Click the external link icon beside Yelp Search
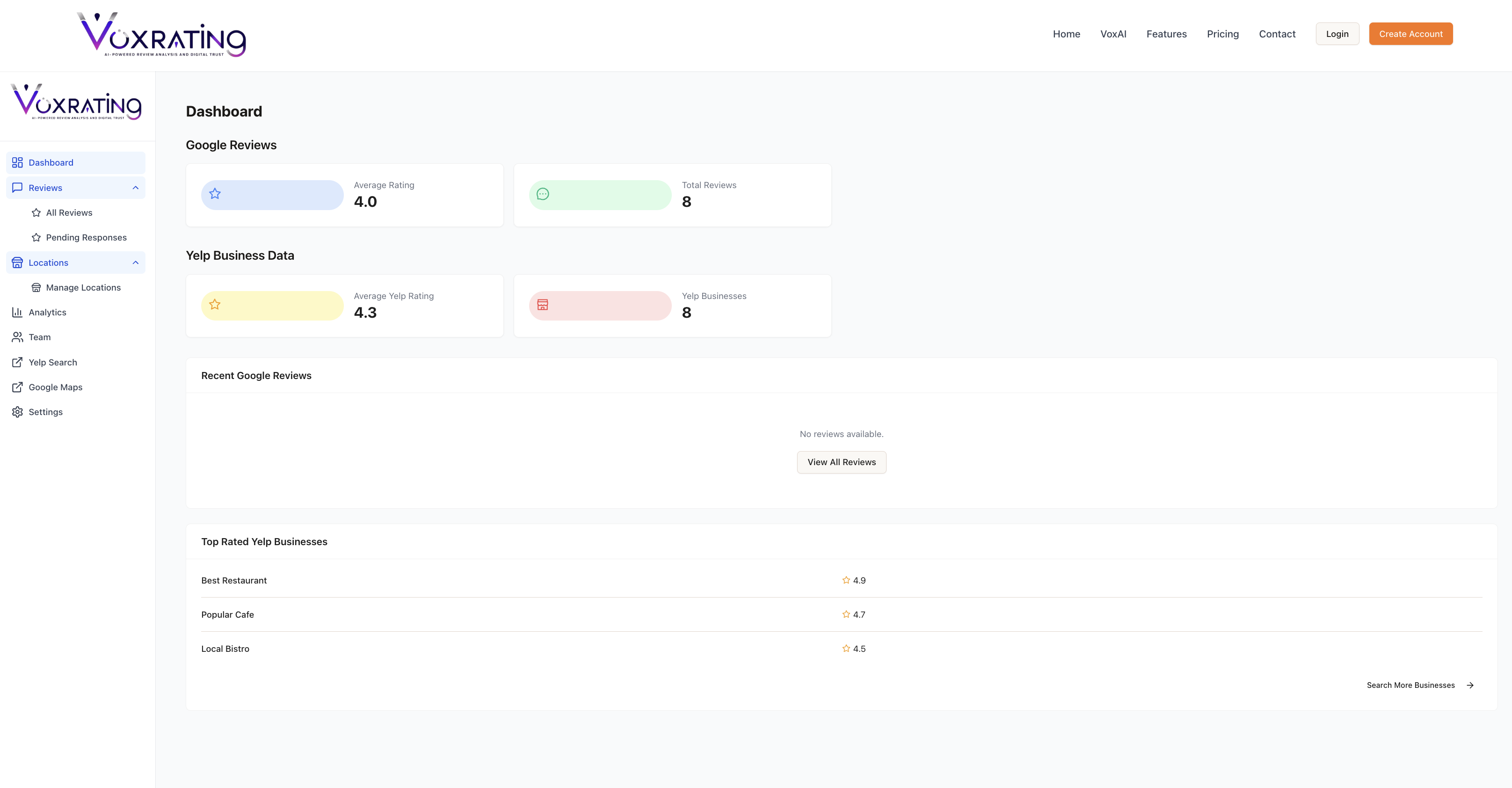The image size is (1512, 788). (x=18, y=362)
